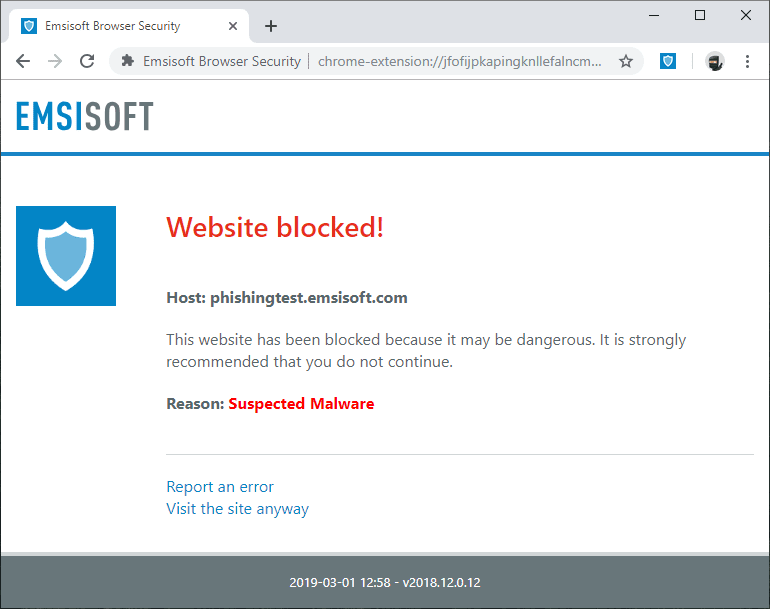Reload the page with refresh icon
Viewport: 770px width, 609px height.
tap(87, 61)
